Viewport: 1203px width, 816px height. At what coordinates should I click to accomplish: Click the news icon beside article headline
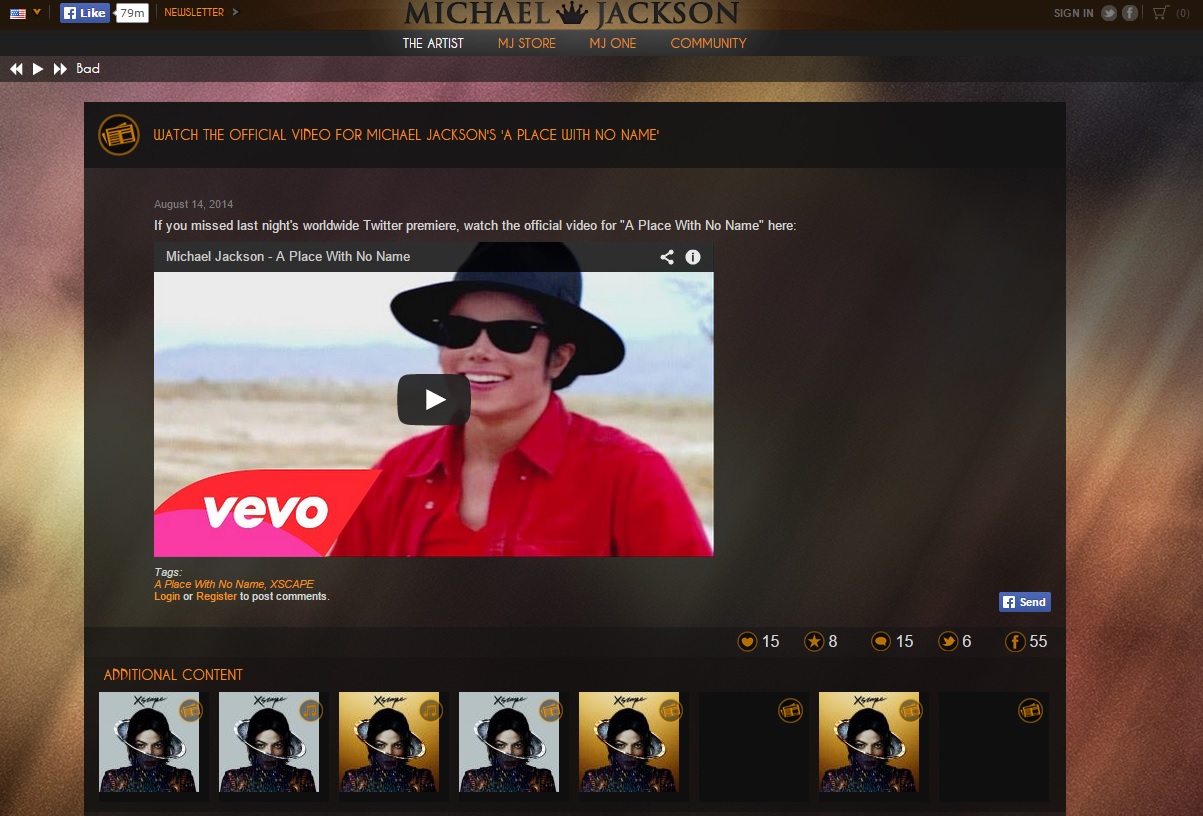(x=119, y=135)
